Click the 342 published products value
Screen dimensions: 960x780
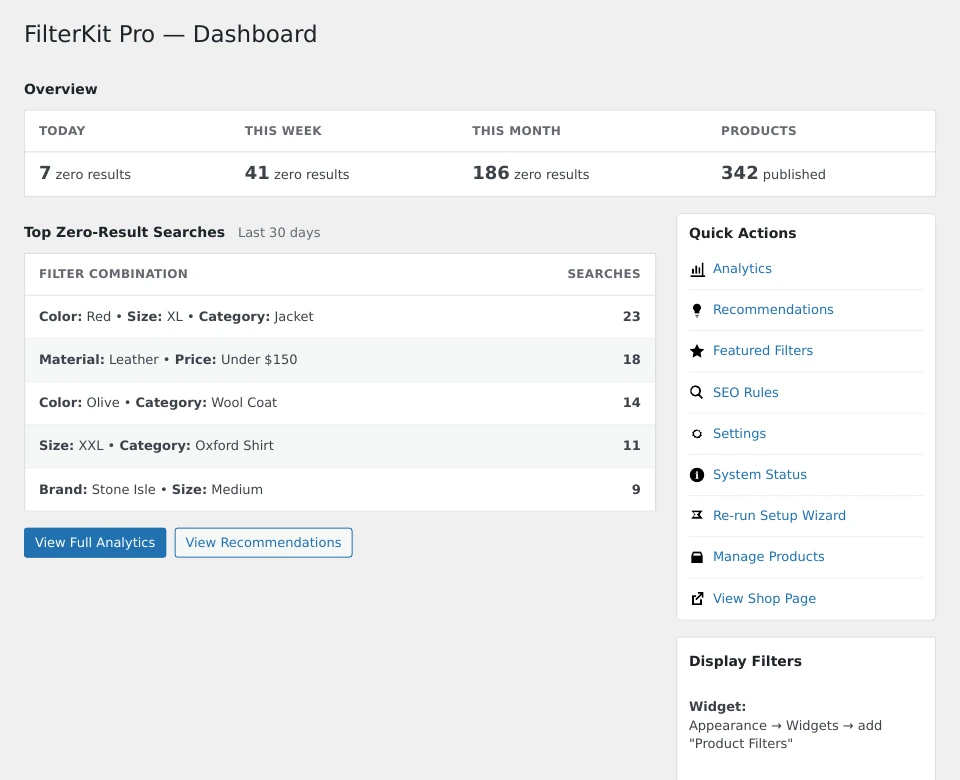pos(773,174)
